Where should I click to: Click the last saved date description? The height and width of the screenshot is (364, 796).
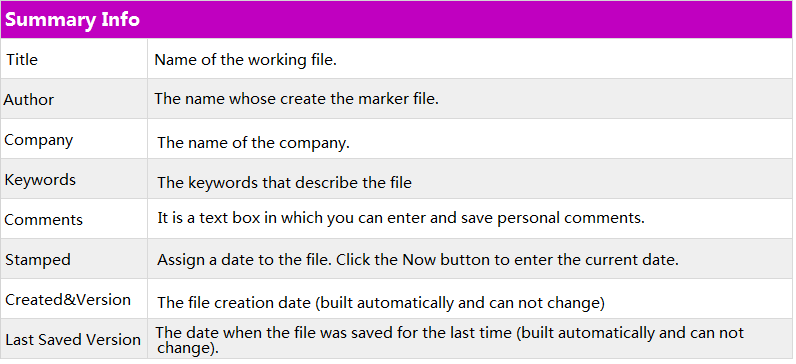coord(449,341)
